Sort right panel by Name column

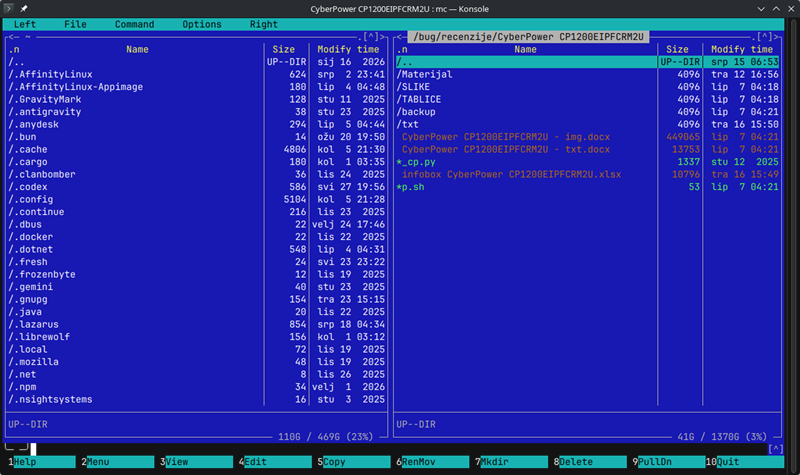point(525,49)
